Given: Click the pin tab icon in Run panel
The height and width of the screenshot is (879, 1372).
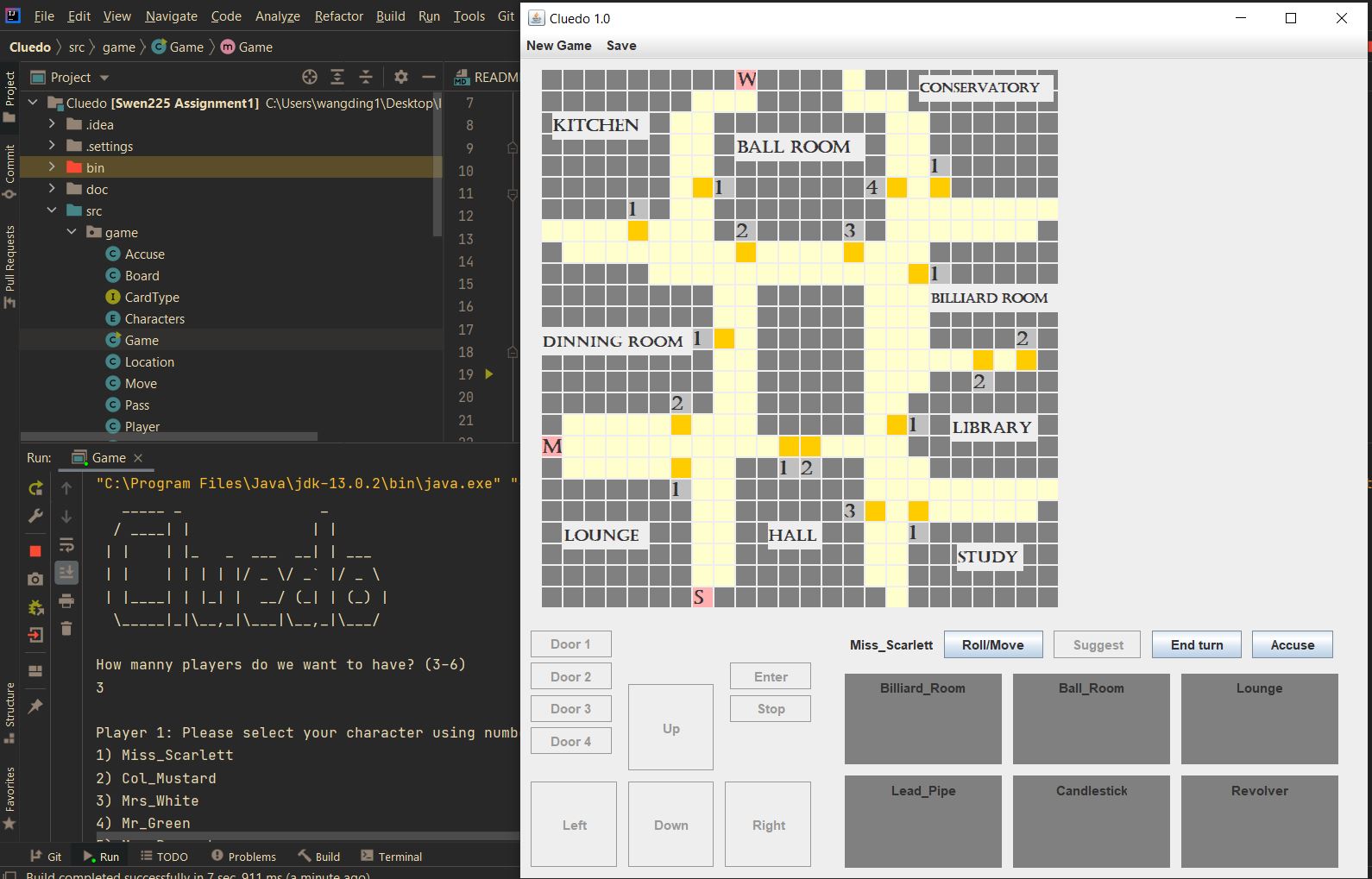Looking at the screenshot, I should pos(35,706).
